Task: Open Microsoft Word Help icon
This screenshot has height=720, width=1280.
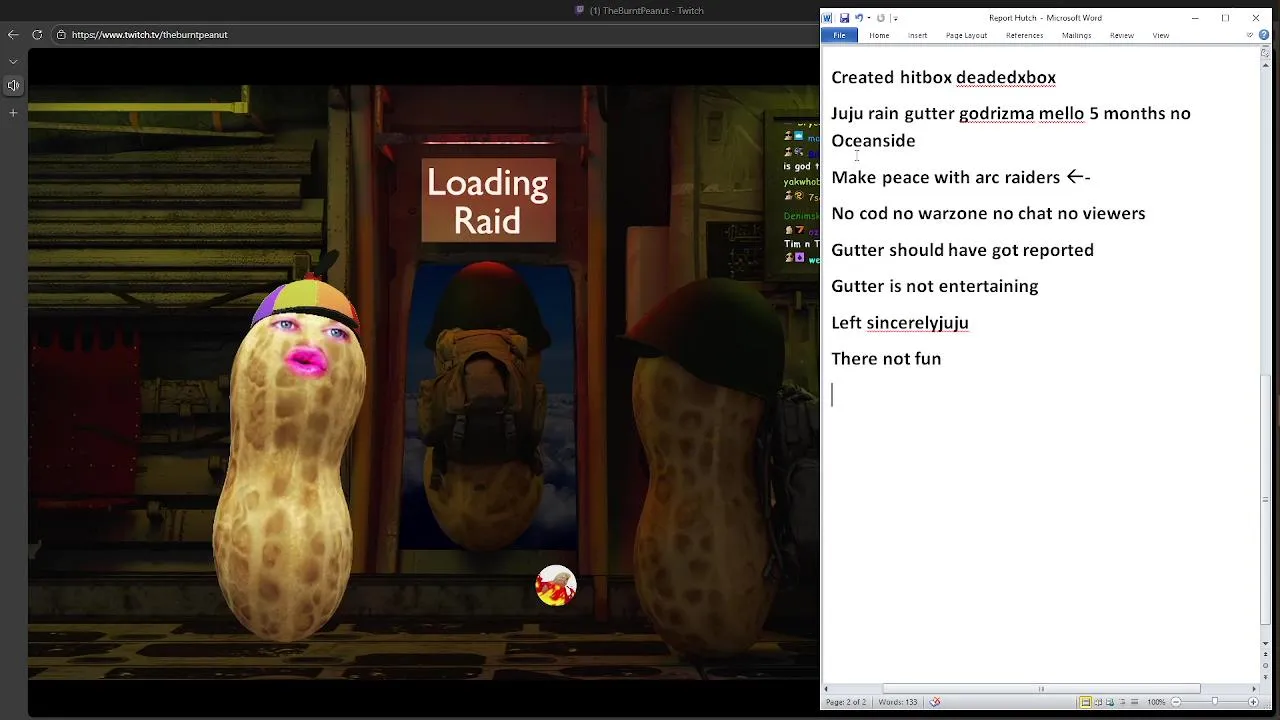Action: 1264,35
